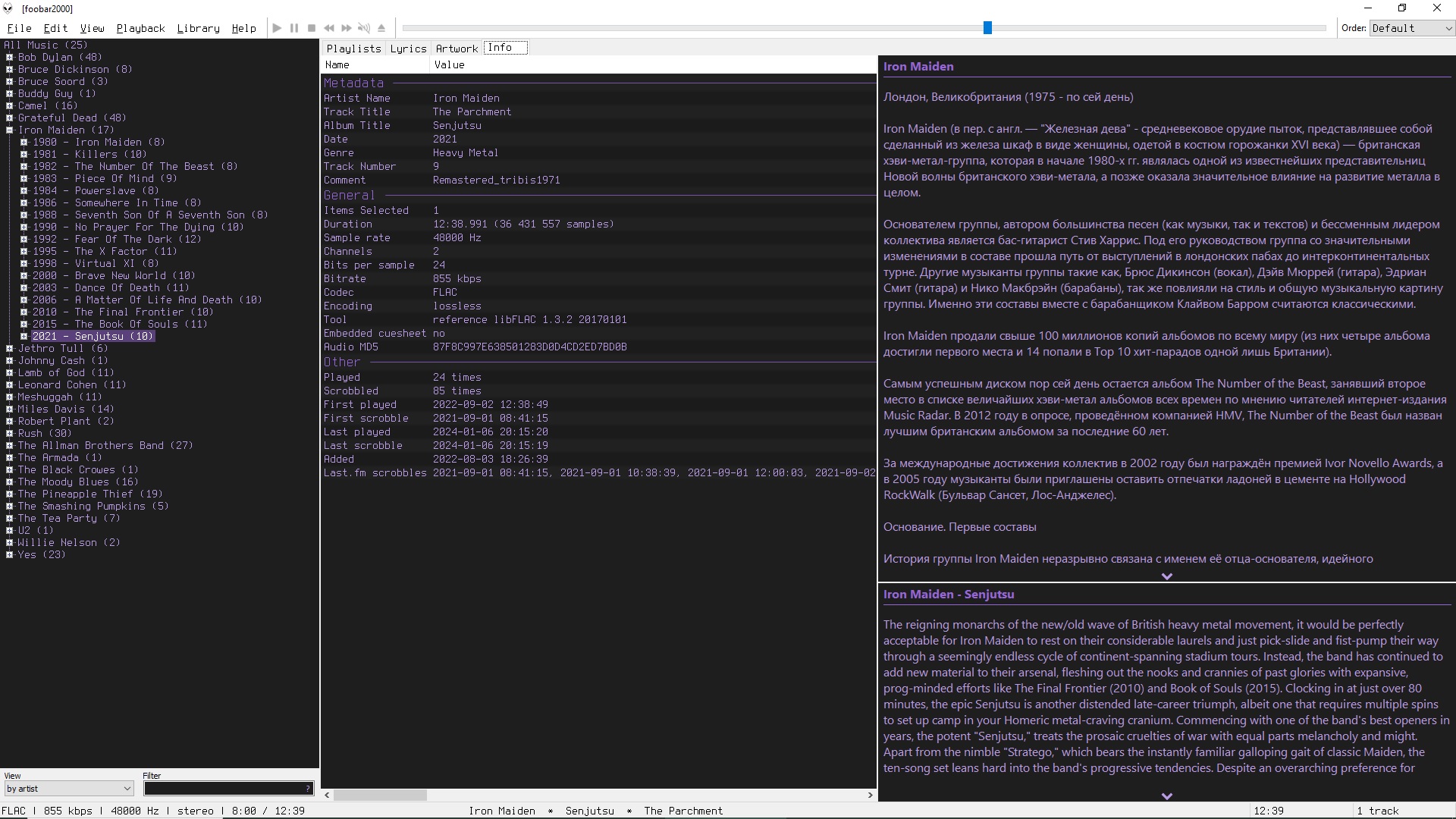
Task: Switch to the Lyrics tab
Action: tap(408, 48)
